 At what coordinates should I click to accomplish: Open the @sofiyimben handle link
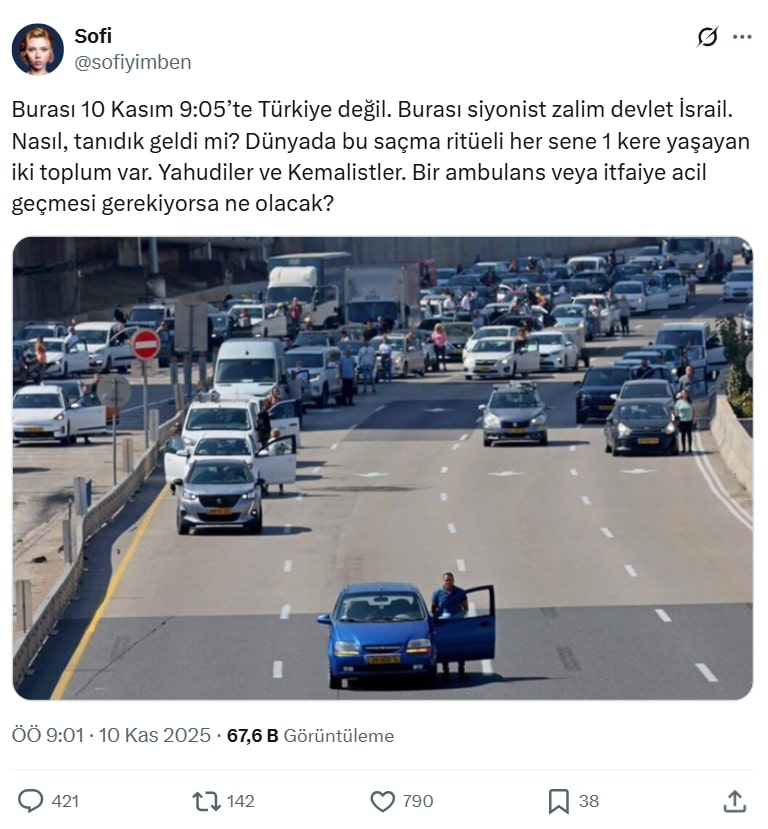pos(133,62)
